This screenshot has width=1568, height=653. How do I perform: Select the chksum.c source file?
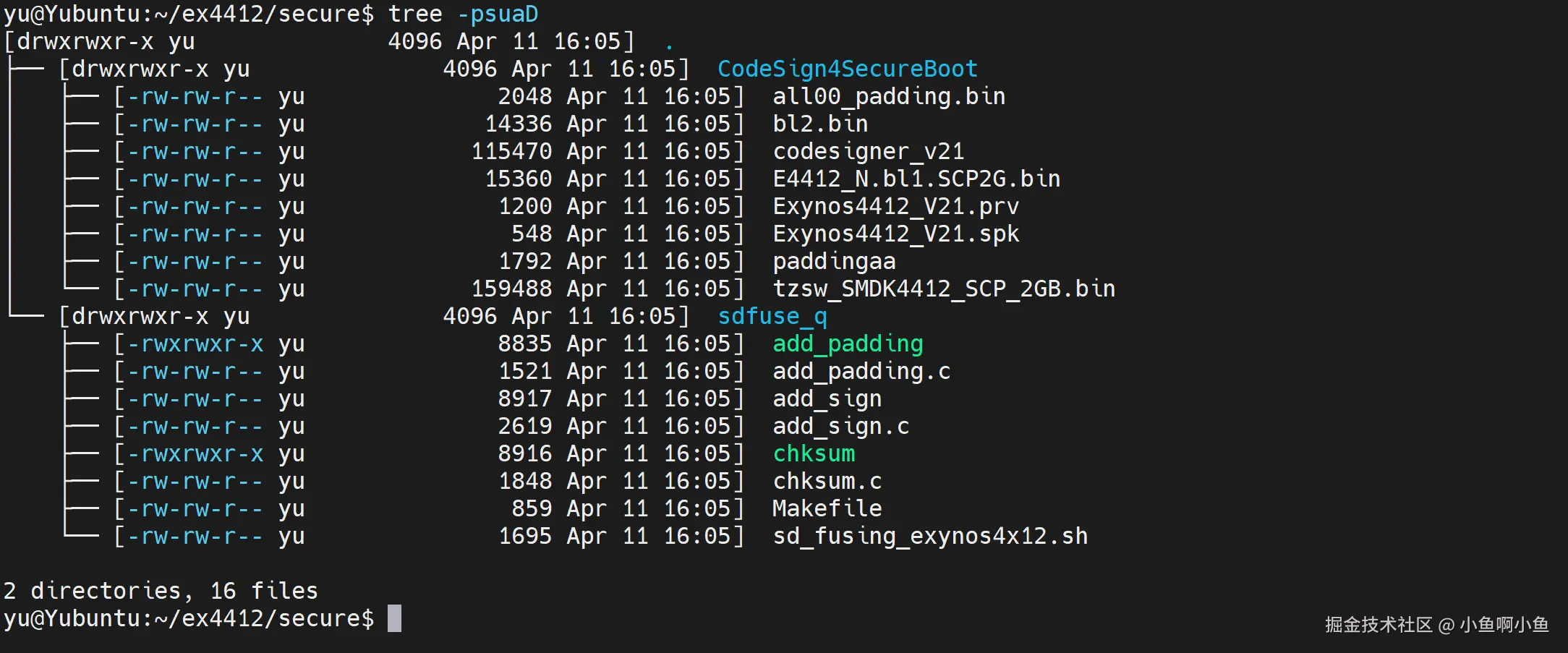[x=827, y=482]
